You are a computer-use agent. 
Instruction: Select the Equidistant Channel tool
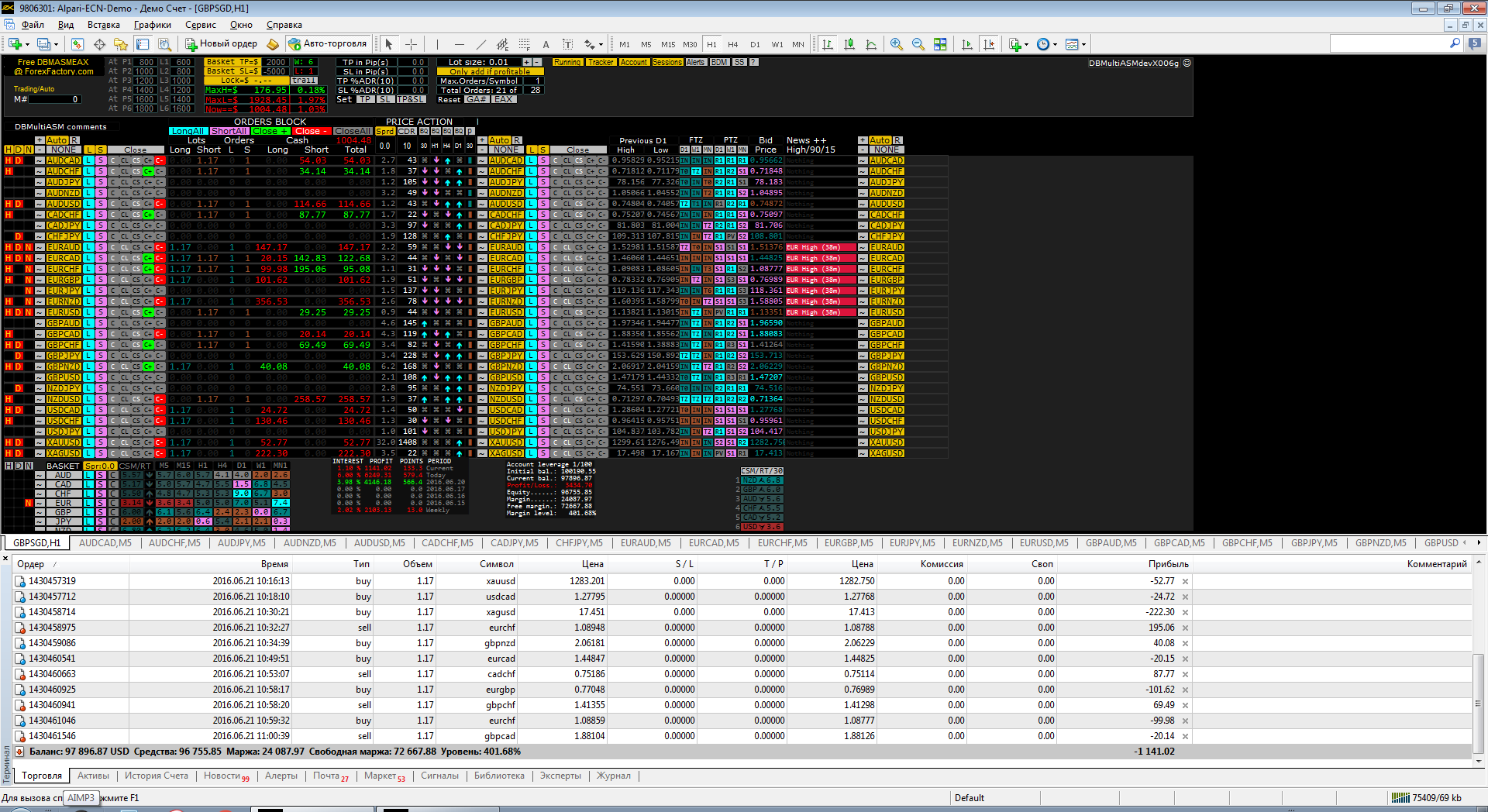(502, 44)
